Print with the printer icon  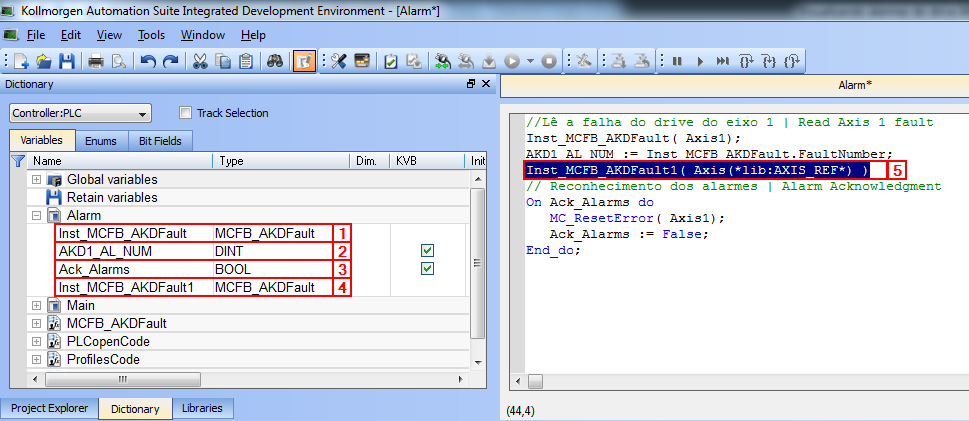pyautogui.click(x=96, y=61)
